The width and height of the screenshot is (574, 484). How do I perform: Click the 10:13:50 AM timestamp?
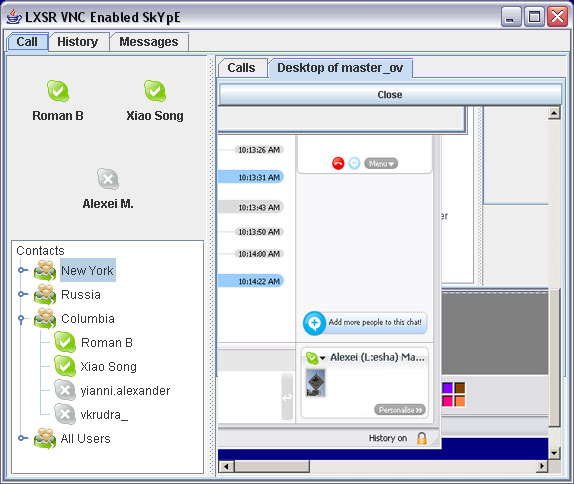pos(259,232)
